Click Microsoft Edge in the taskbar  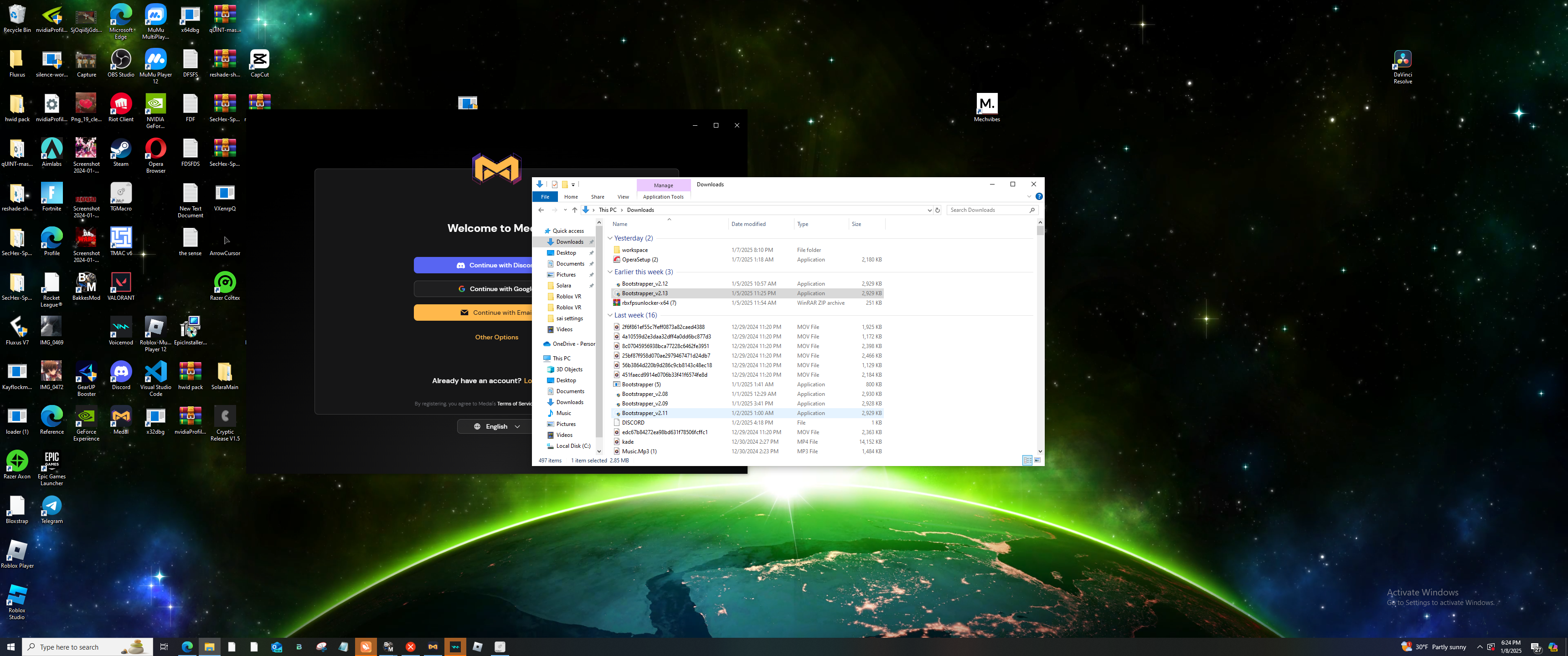click(x=187, y=646)
